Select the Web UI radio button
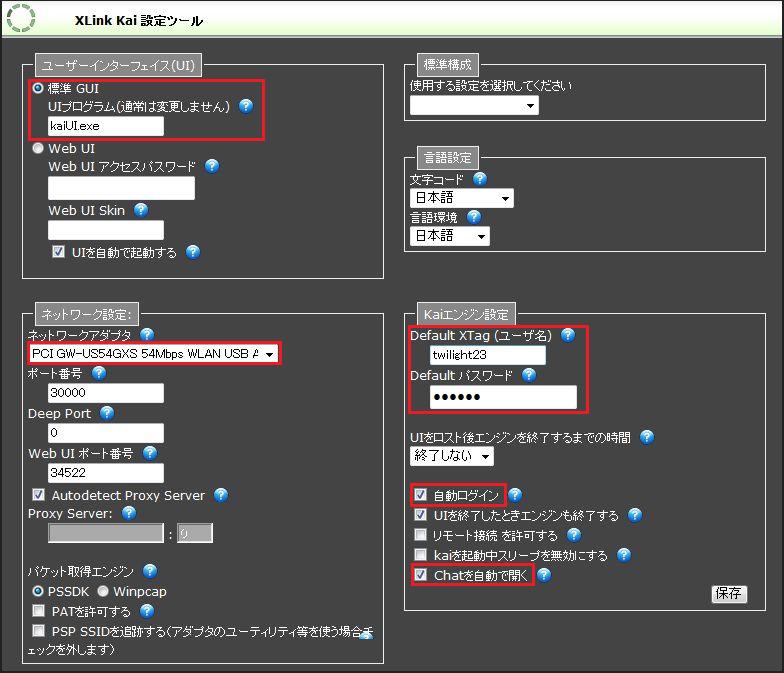This screenshot has width=784, height=673. coord(38,148)
